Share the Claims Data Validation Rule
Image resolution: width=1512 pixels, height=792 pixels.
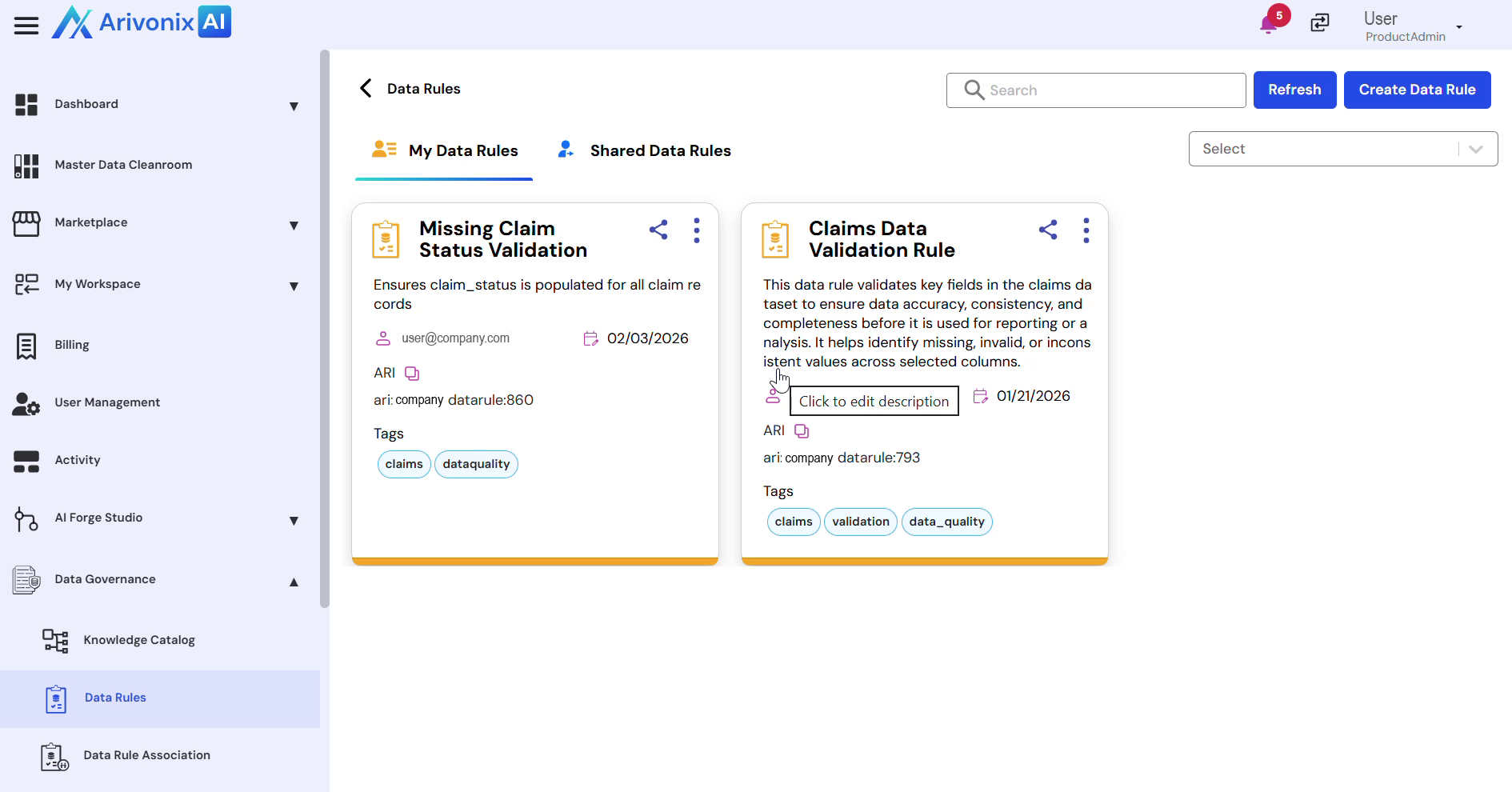click(x=1048, y=230)
